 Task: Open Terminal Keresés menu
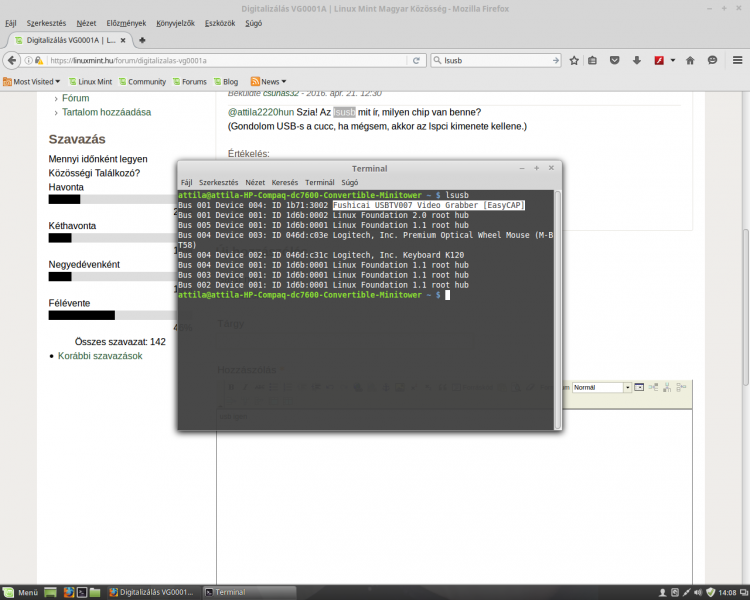point(285,182)
